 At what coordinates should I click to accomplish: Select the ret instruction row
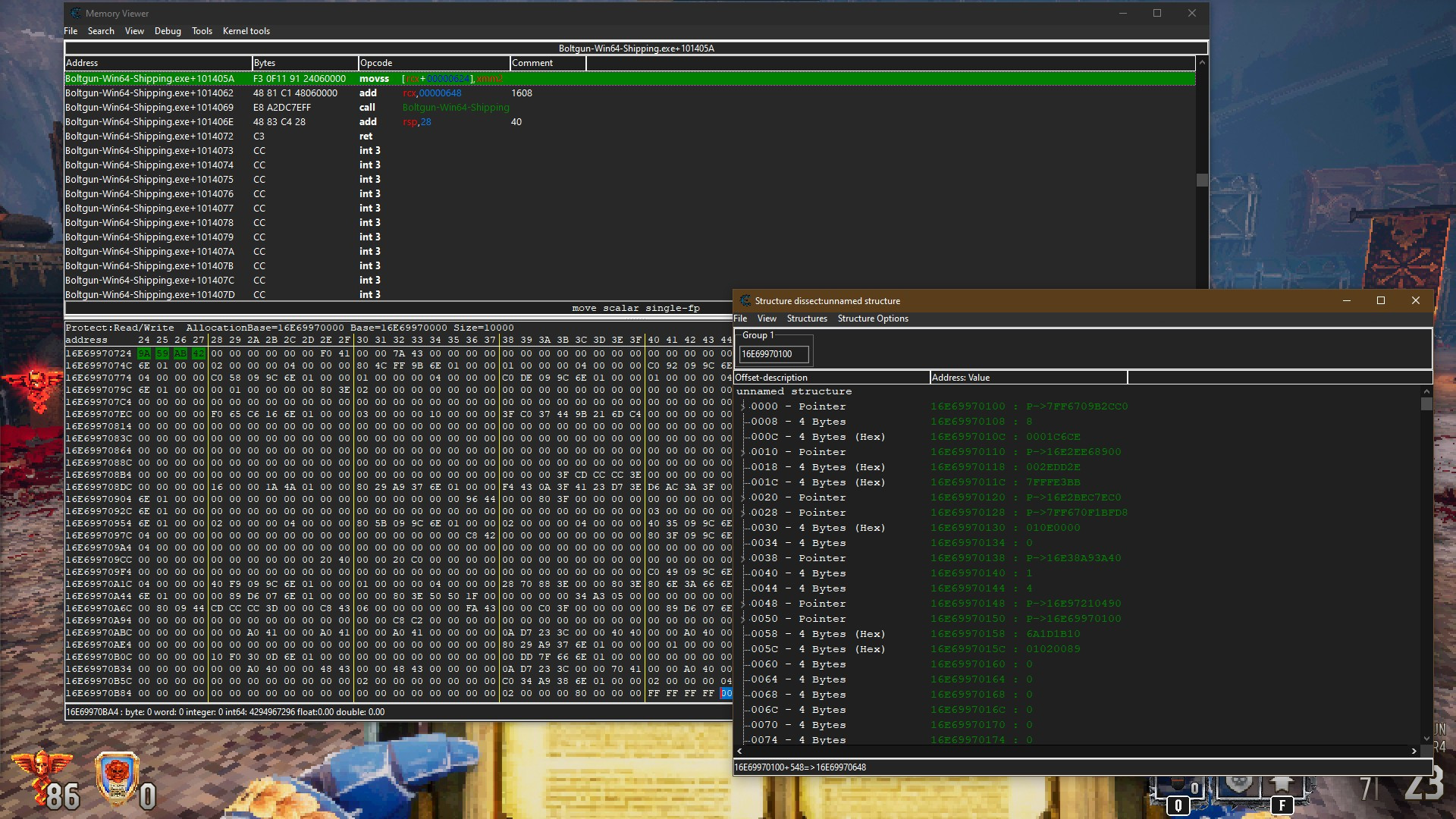click(x=629, y=136)
